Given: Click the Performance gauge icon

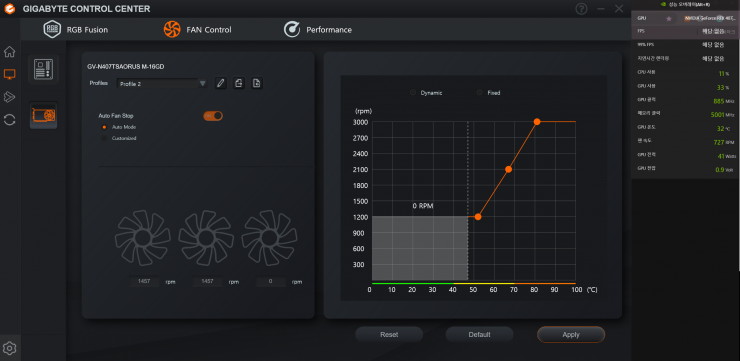Looking at the screenshot, I should pyautogui.click(x=292, y=29).
